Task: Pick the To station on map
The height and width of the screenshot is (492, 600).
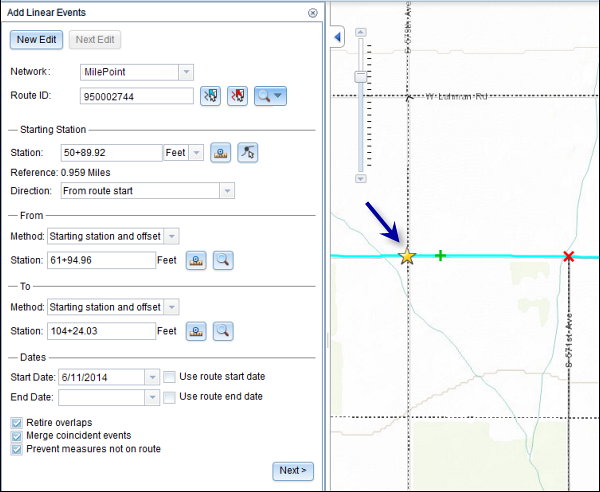Action: 198,331
